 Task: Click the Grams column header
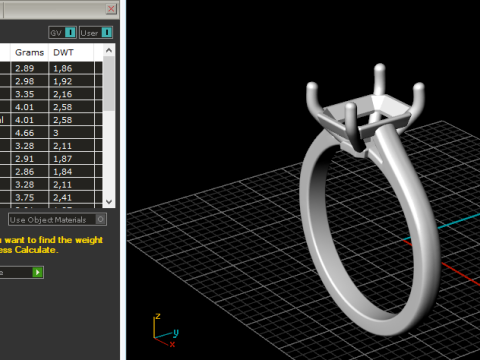30,52
